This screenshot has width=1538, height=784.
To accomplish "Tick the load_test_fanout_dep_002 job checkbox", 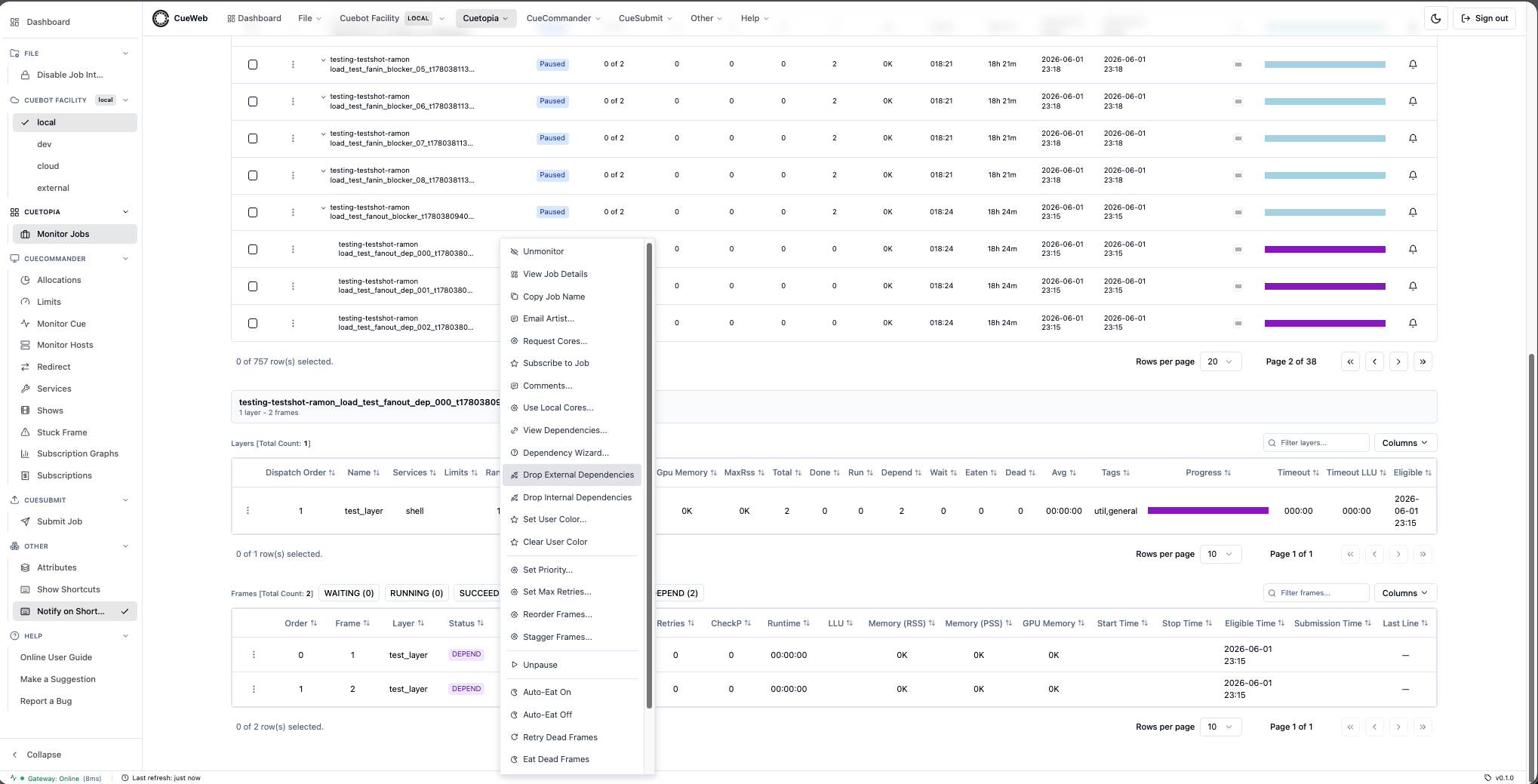I will point(253,323).
